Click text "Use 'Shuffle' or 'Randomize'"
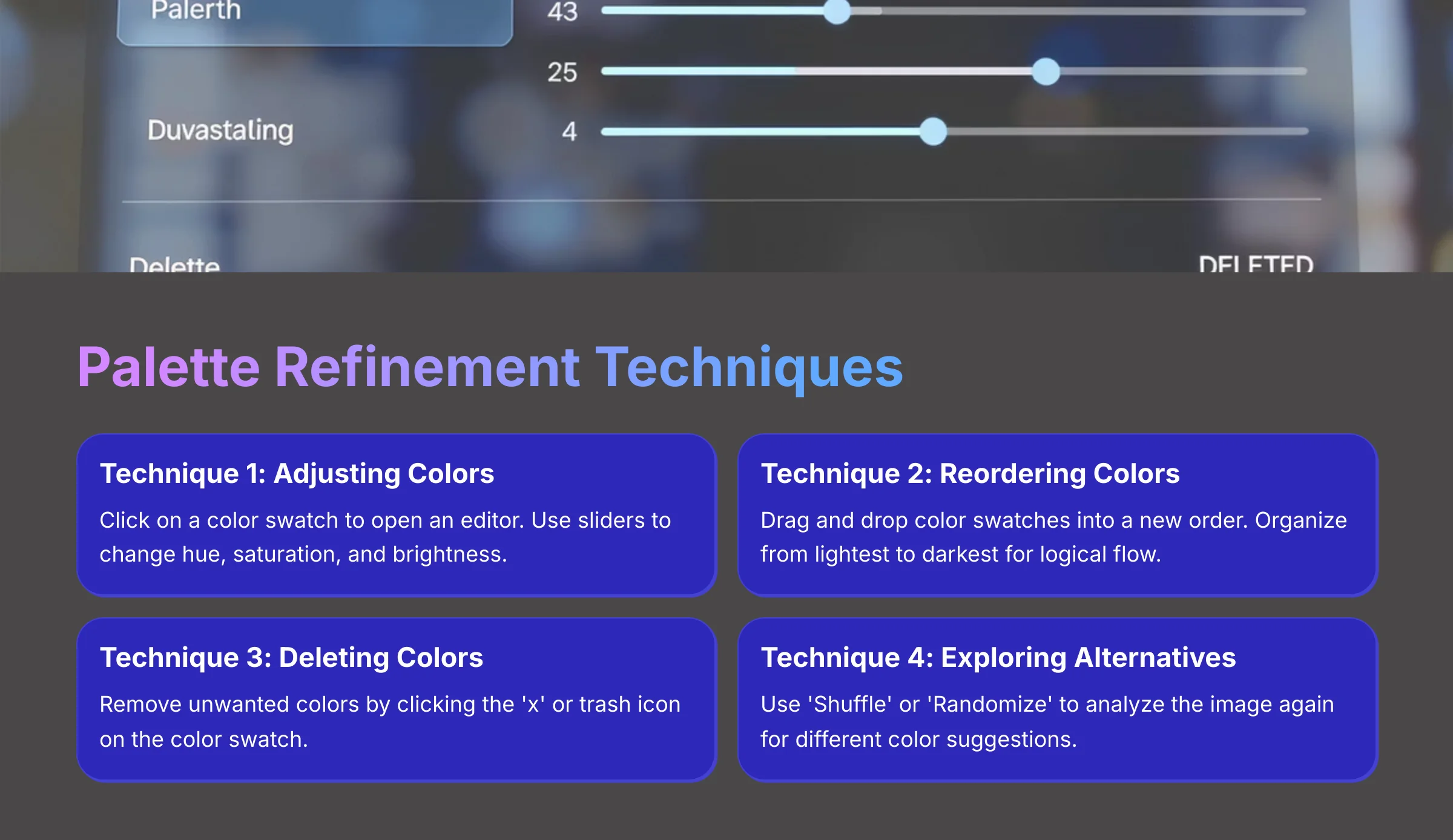This screenshot has height=840, width=1453. tap(906, 704)
